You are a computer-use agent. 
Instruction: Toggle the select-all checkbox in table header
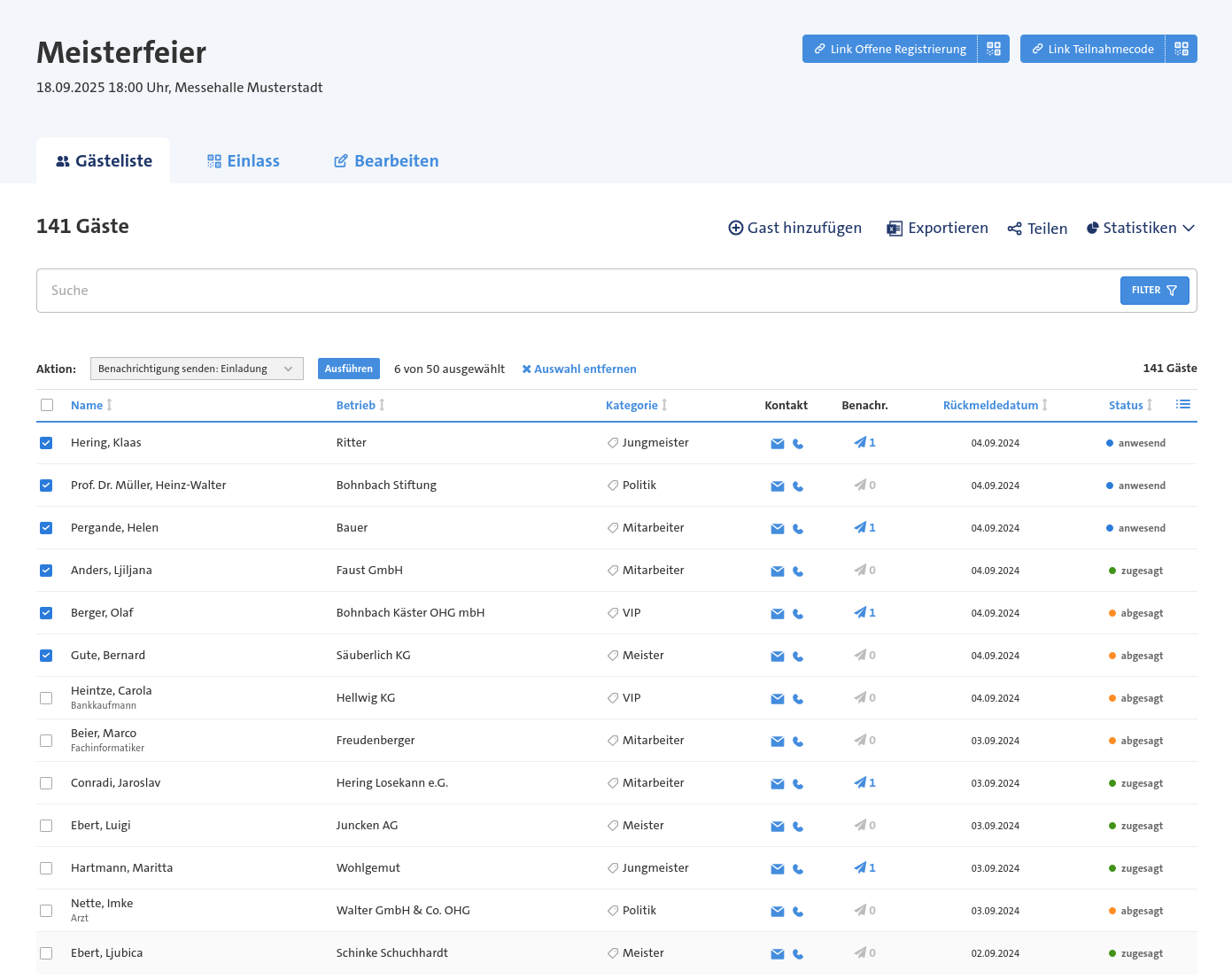point(47,405)
